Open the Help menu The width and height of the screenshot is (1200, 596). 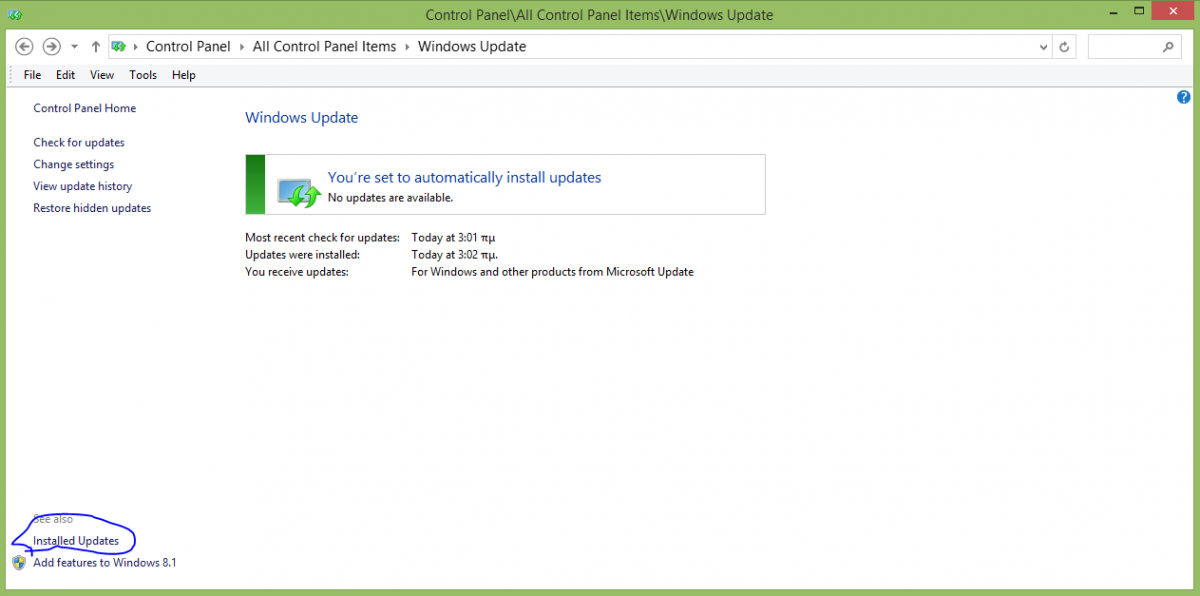coord(183,75)
